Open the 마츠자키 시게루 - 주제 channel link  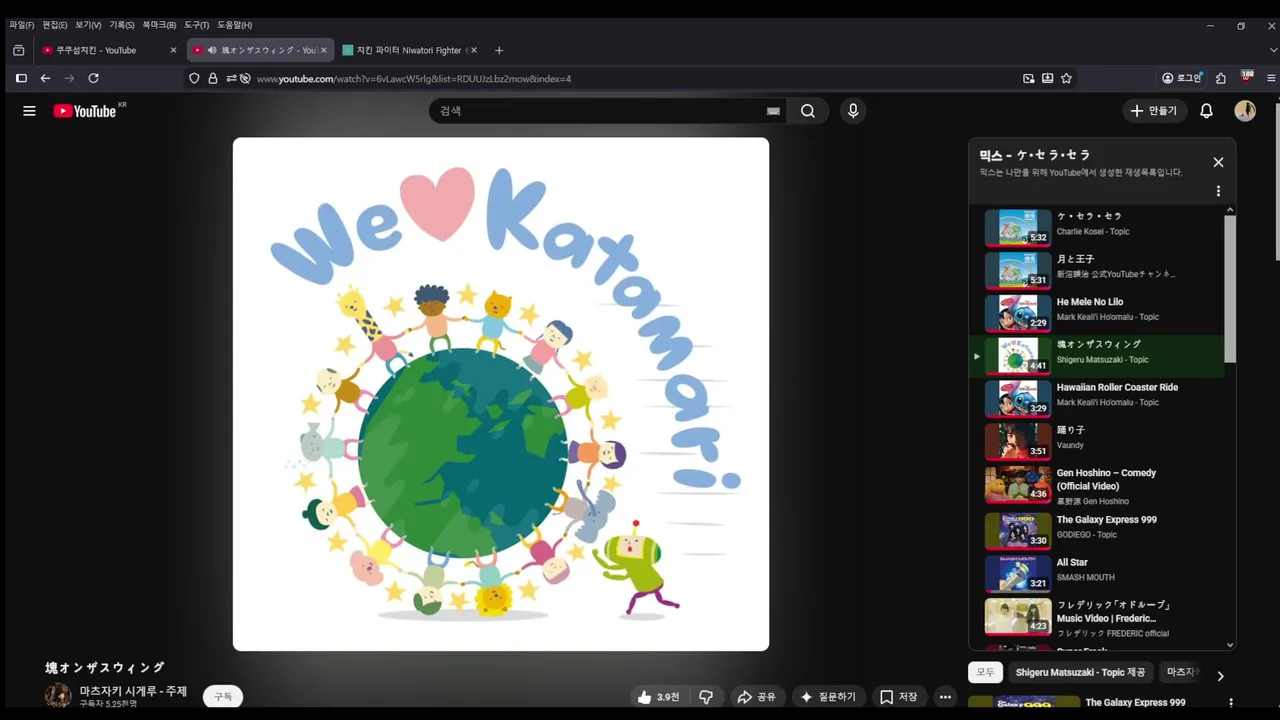[x=133, y=691]
